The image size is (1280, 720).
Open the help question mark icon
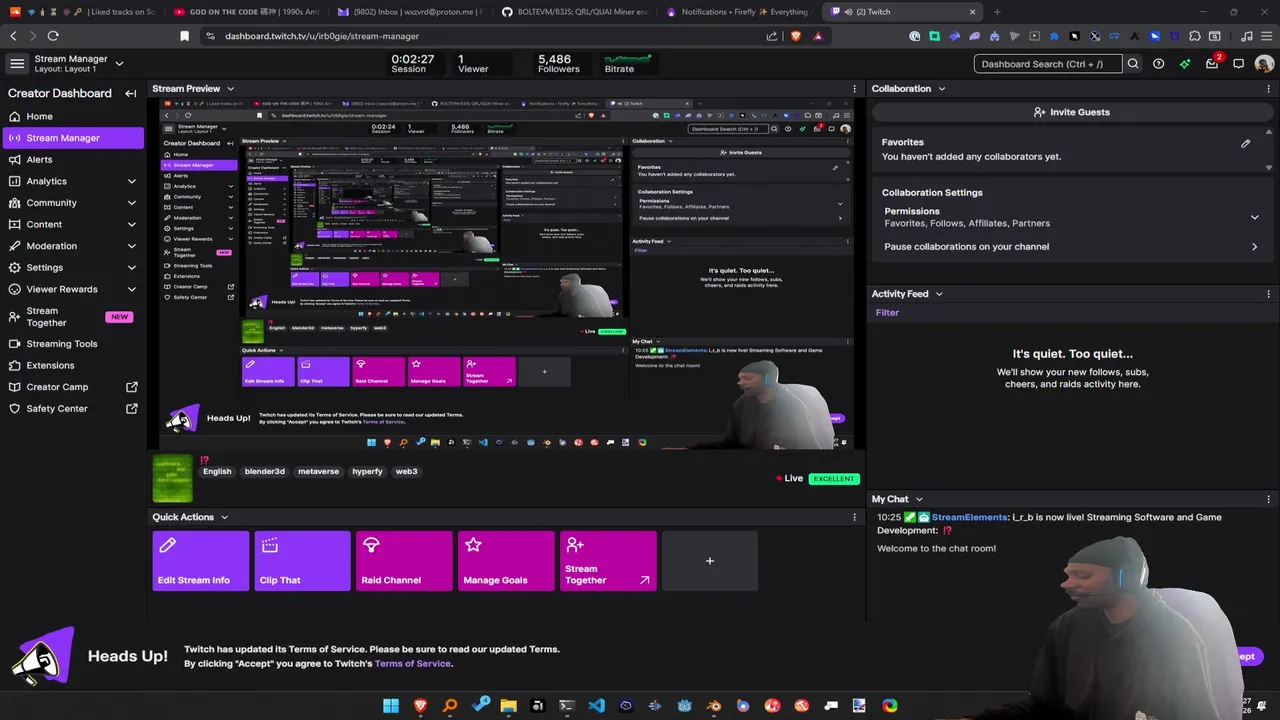(x=1158, y=64)
